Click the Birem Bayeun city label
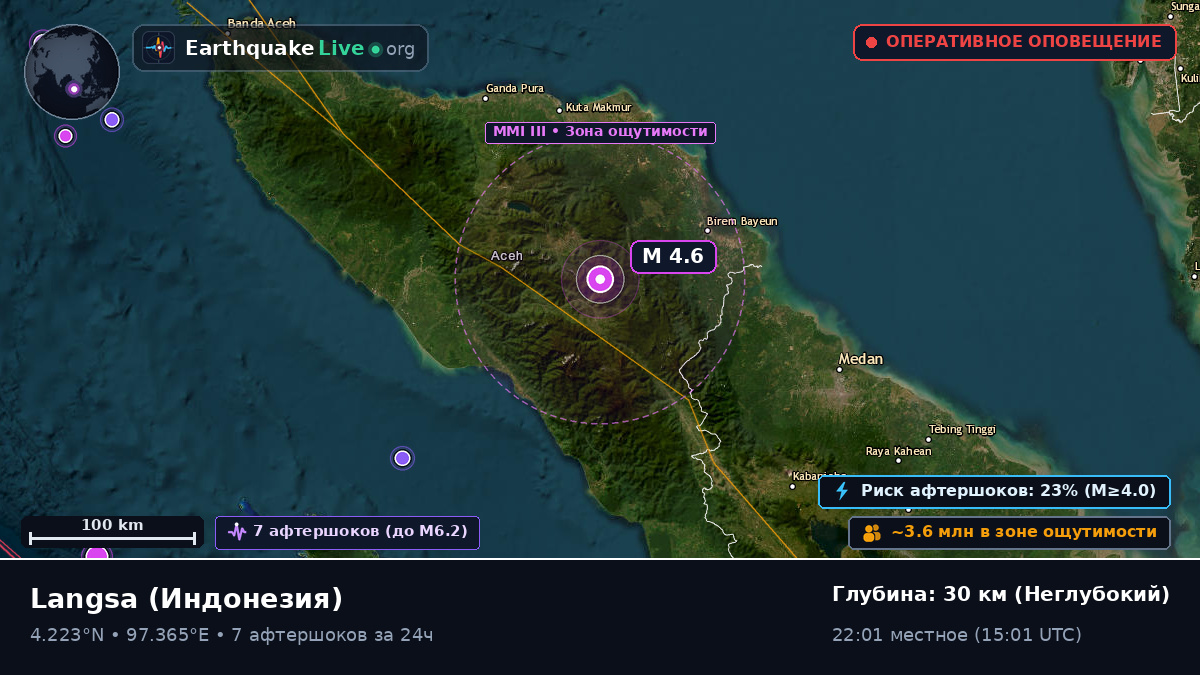1200x675 pixels. 742,221
